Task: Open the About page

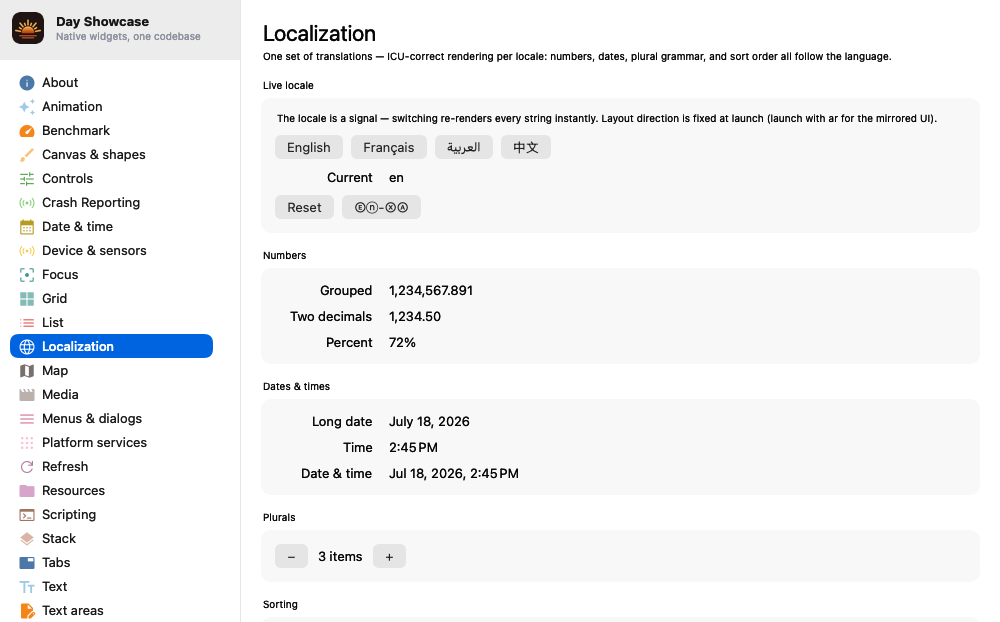Action: pos(112,83)
